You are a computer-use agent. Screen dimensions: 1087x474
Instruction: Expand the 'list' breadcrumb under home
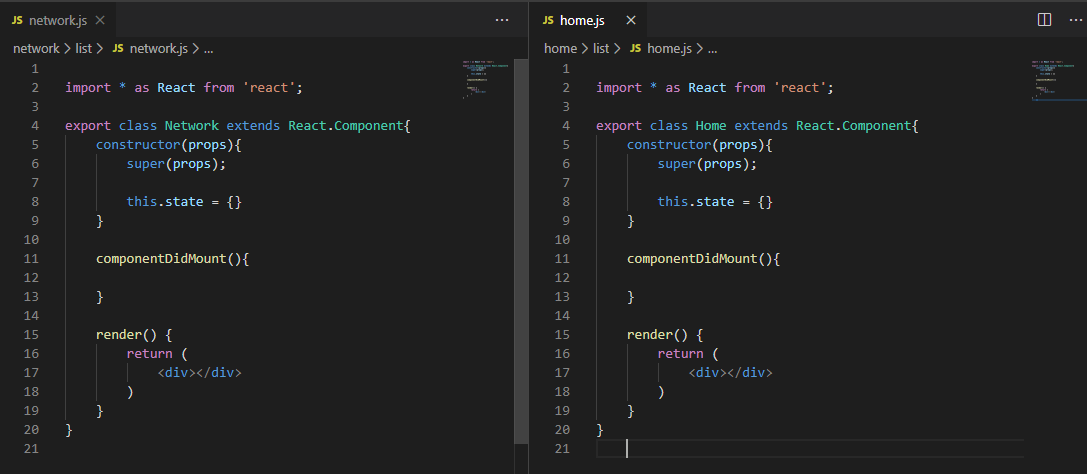(601, 48)
